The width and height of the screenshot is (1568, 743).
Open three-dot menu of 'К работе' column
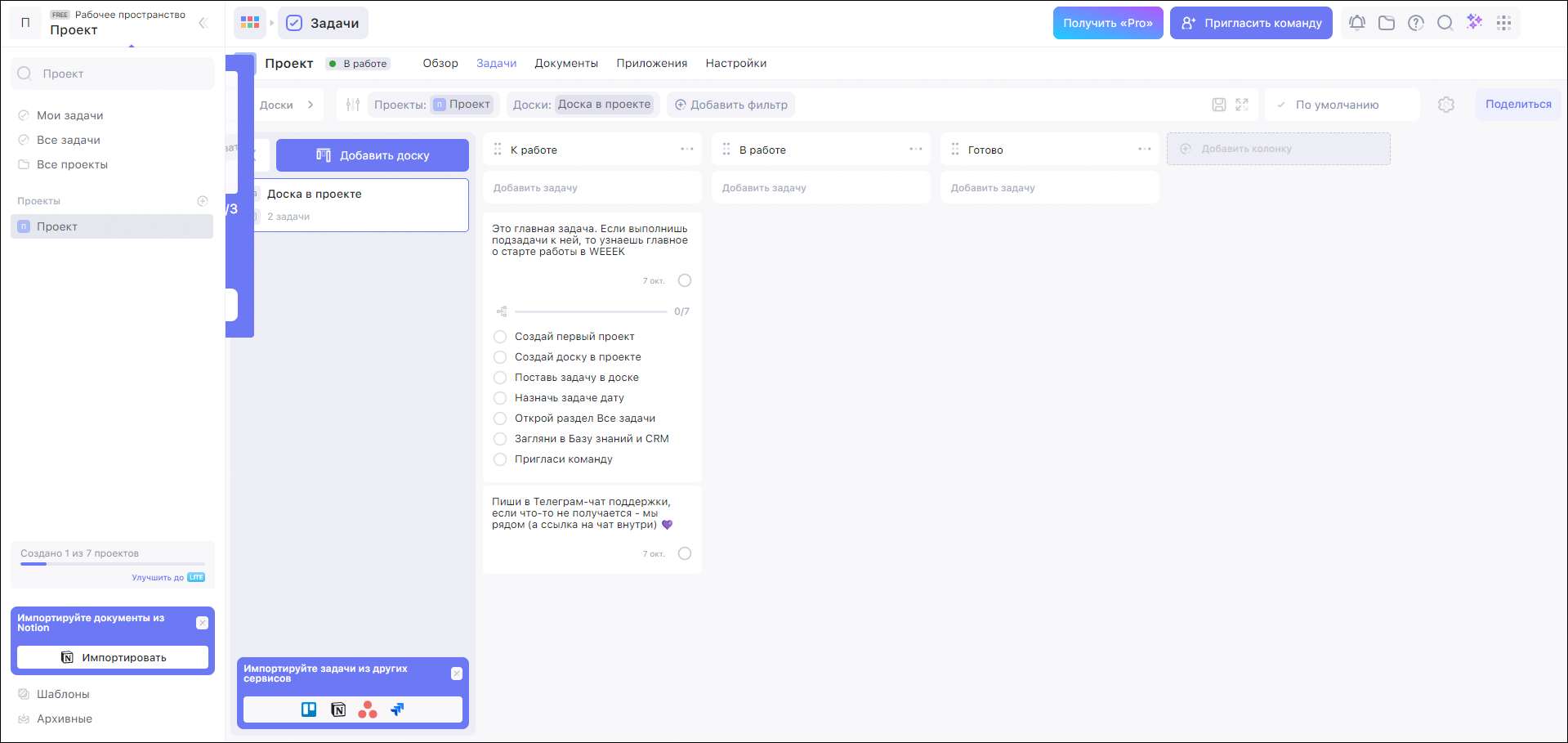(686, 150)
